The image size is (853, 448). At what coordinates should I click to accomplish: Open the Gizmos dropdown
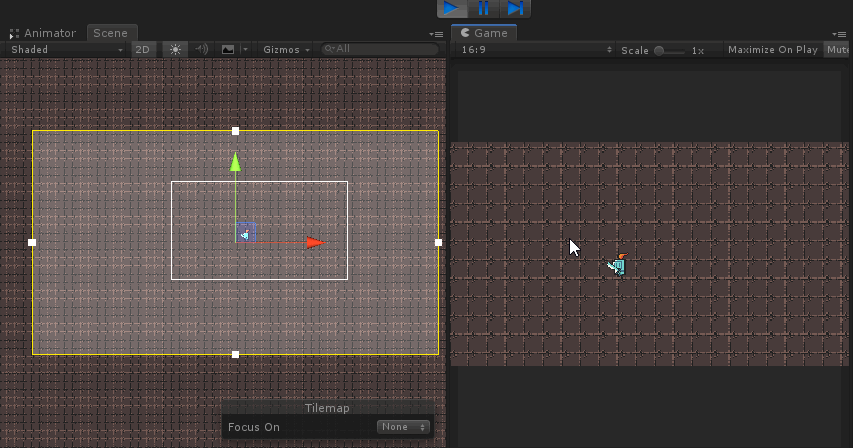tap(286, 49)
